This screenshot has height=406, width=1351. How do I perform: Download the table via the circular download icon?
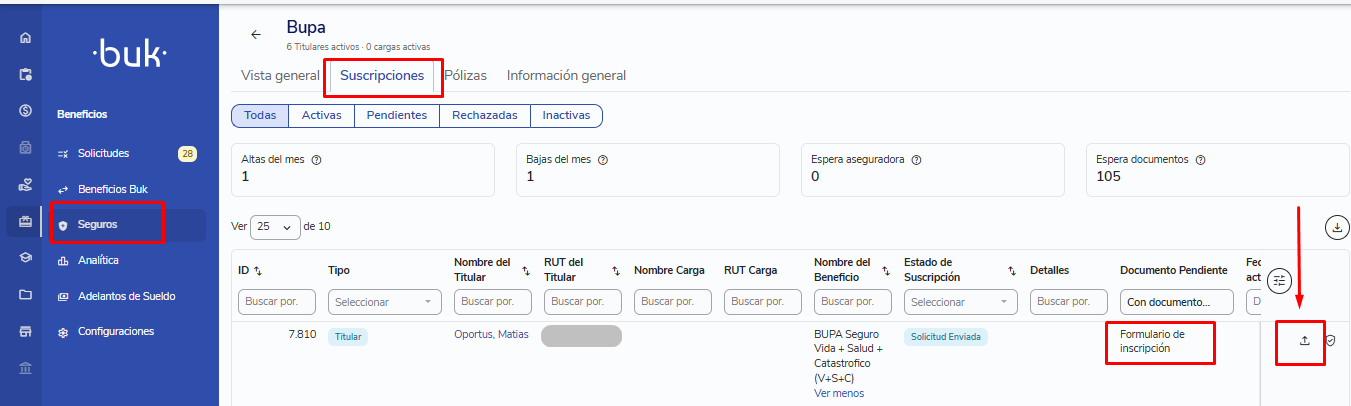[x=1336, y=228]
